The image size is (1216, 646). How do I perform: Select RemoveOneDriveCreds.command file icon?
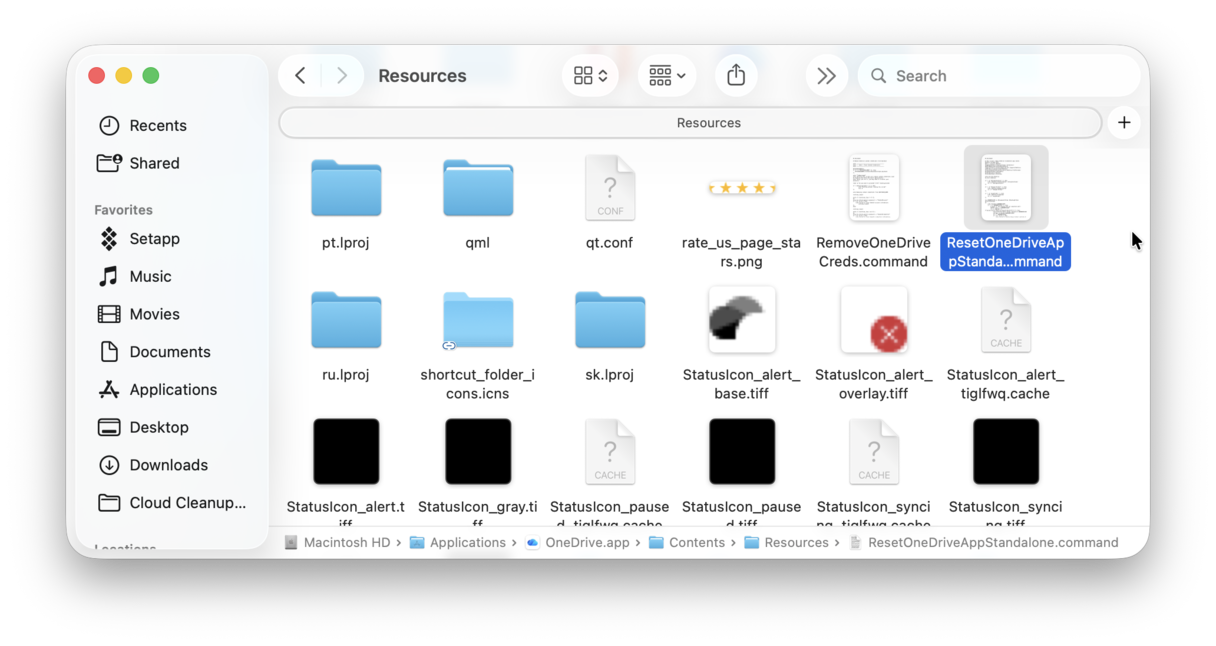[874, 188]
